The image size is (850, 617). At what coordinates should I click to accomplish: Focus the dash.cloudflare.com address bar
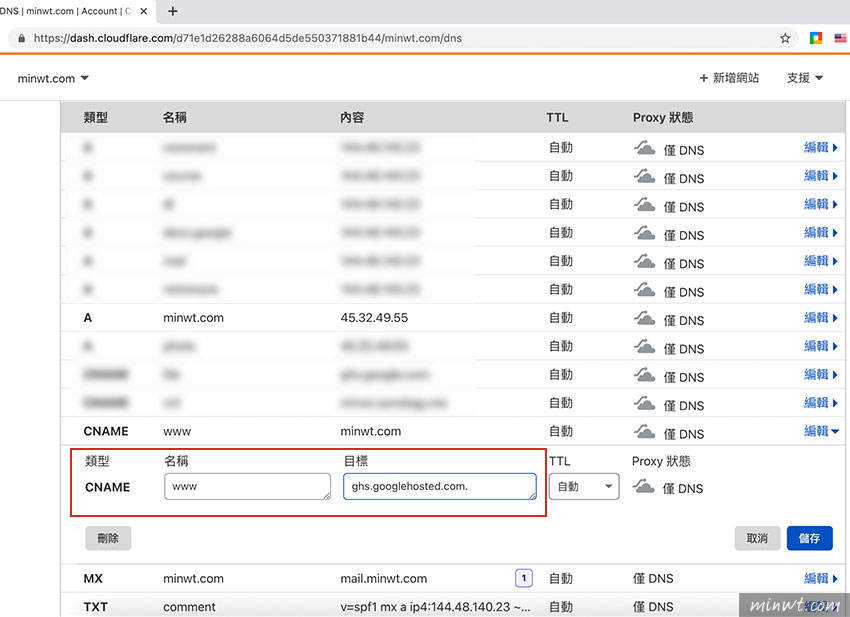coord(401,38)
